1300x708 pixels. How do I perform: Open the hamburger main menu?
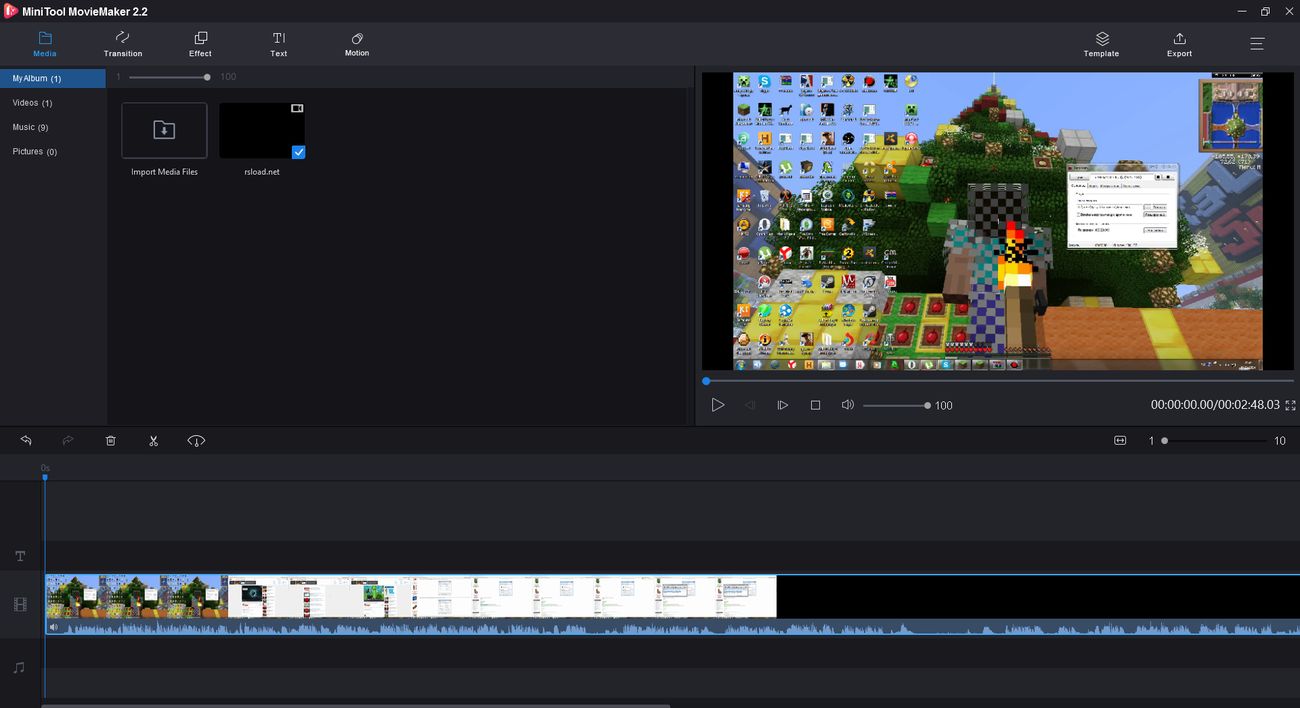[x=1257, y=44]
